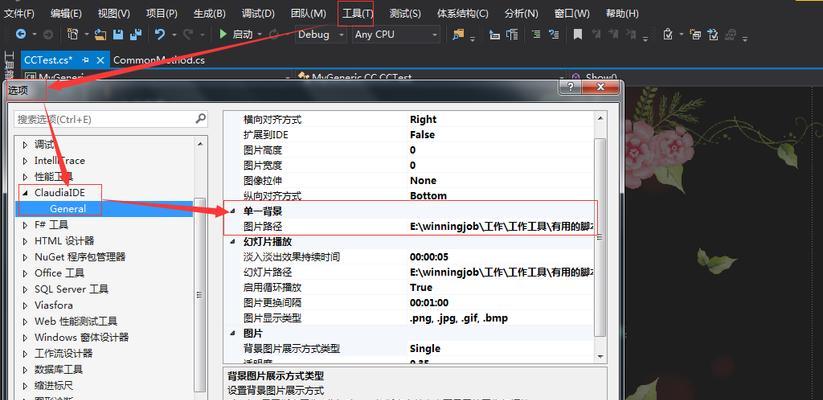
Task: Click the 扩展到IDE value False
Action: [422, 135]
